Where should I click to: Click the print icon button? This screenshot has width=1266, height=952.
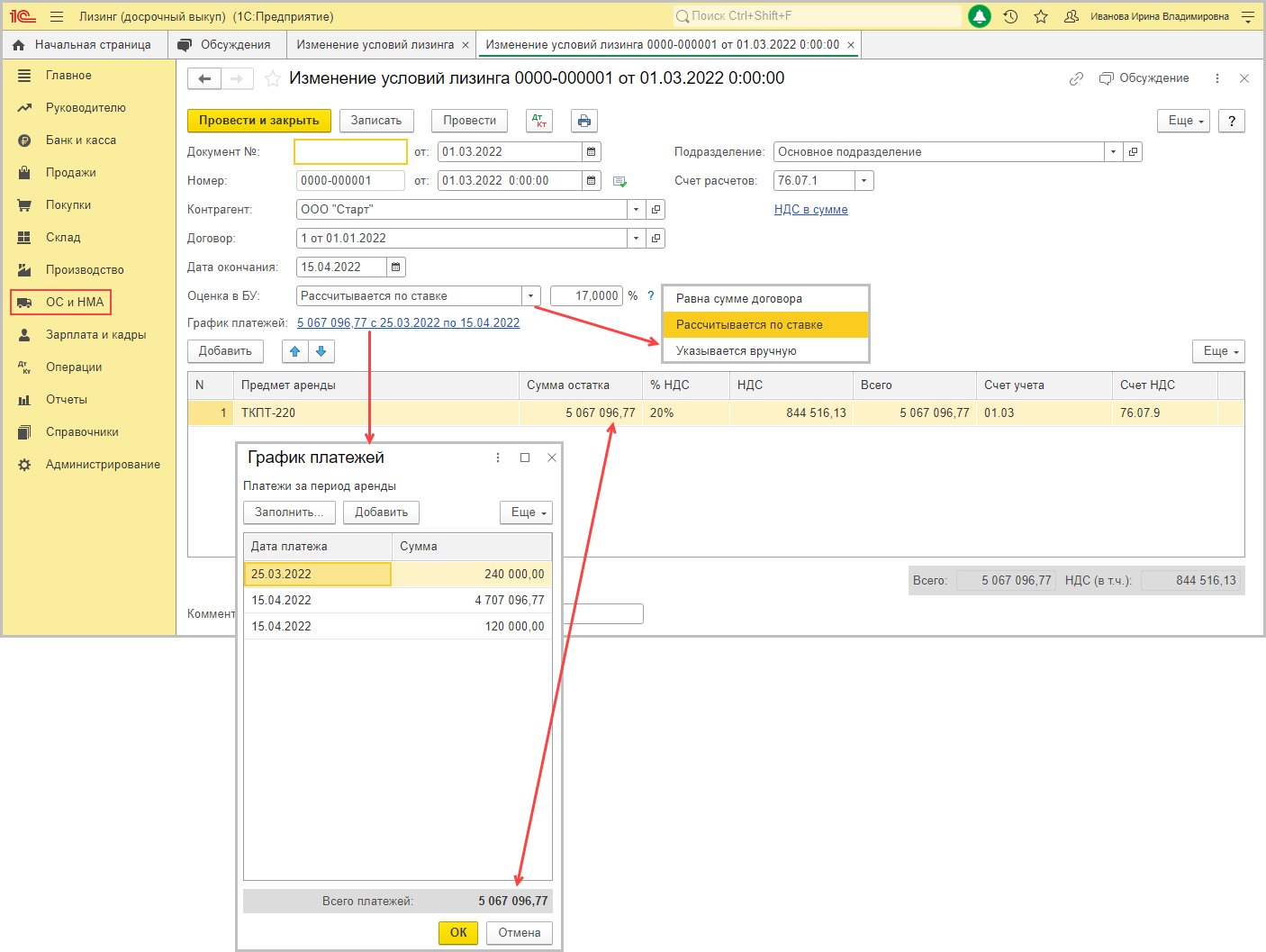584,121
